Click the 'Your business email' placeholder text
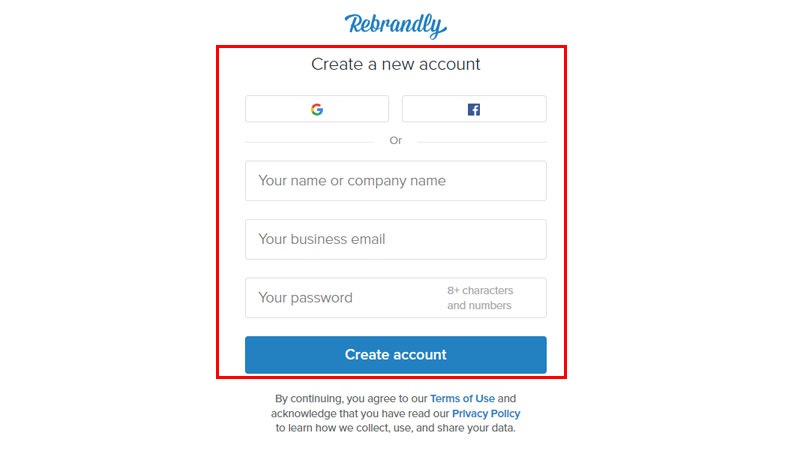Screen dimensions: 800x450 [x=322, y=239]
